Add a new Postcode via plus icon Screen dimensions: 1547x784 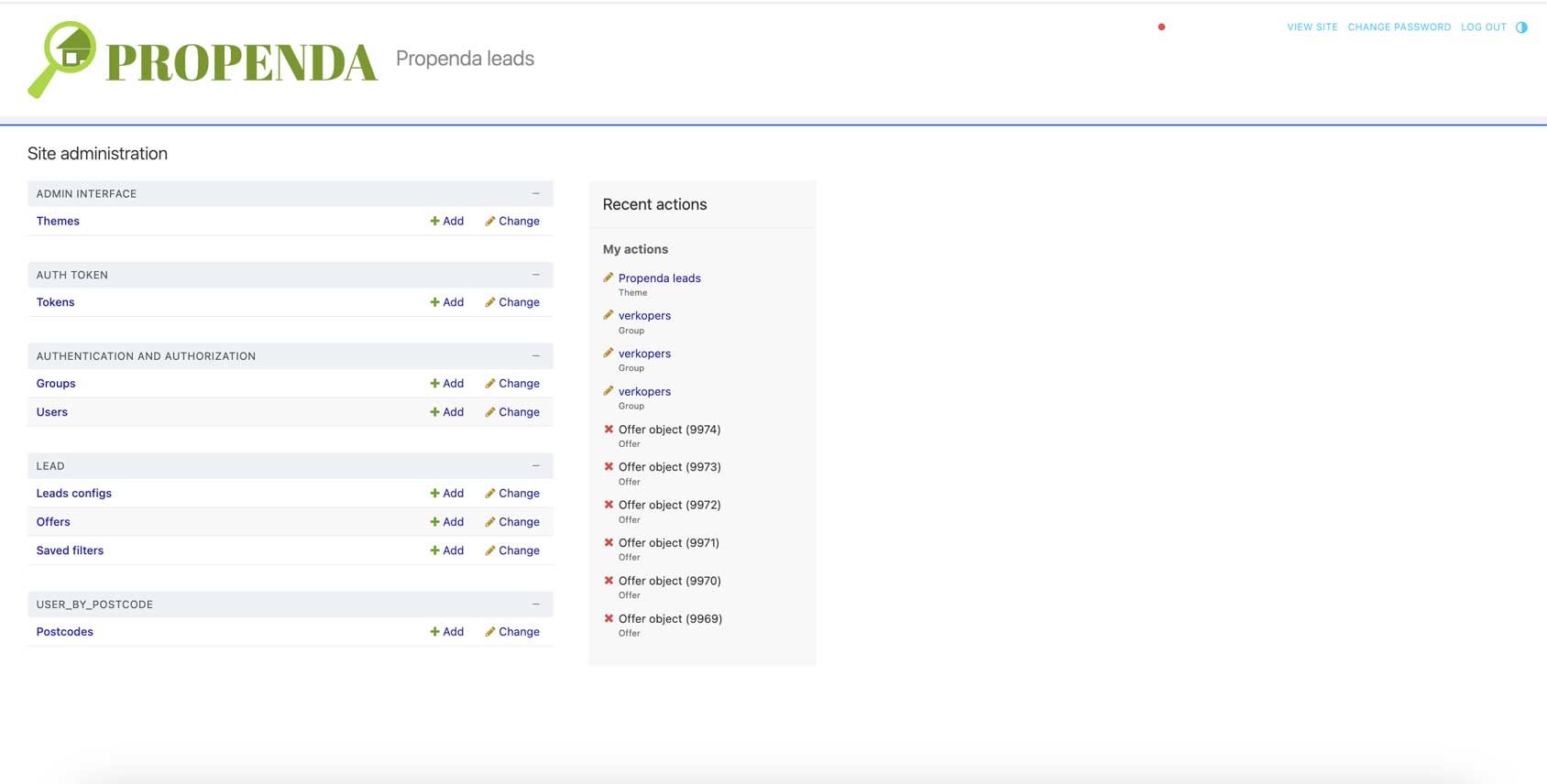(x=434, y=632)
